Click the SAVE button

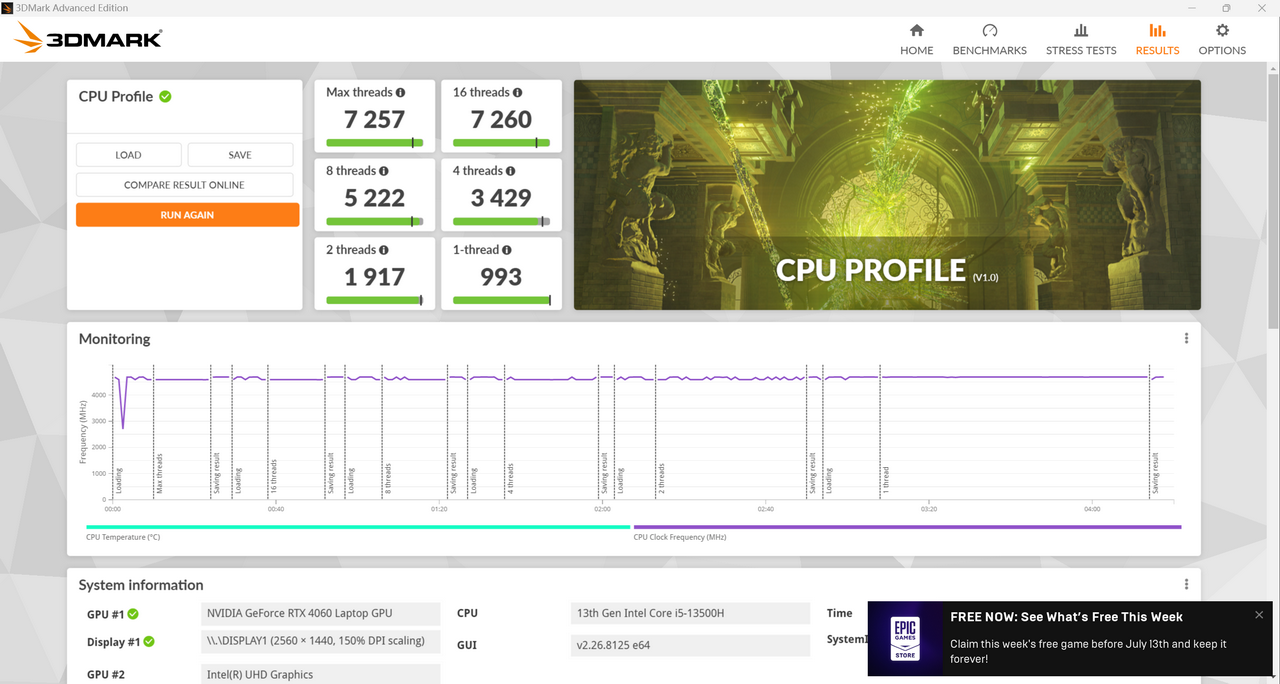coord(240,155)
